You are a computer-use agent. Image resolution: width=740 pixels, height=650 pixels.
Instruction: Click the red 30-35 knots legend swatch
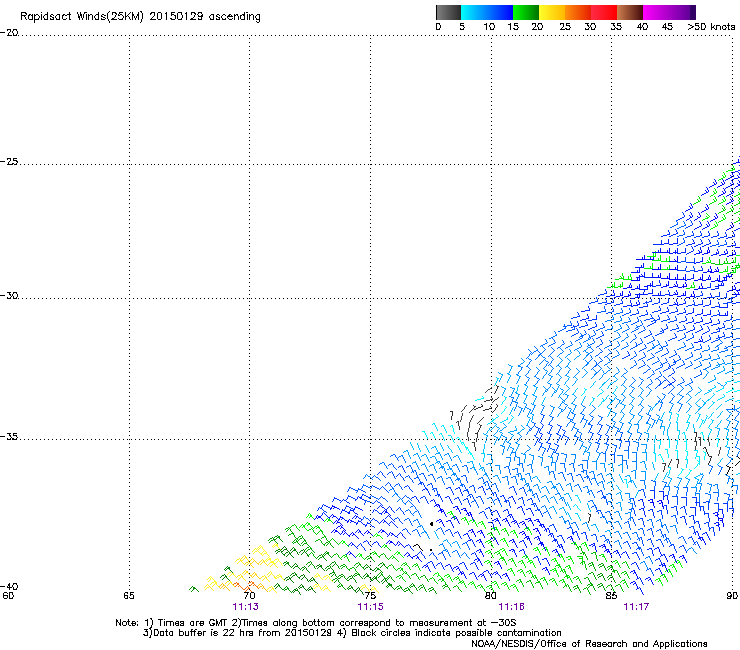coord(604,12)
